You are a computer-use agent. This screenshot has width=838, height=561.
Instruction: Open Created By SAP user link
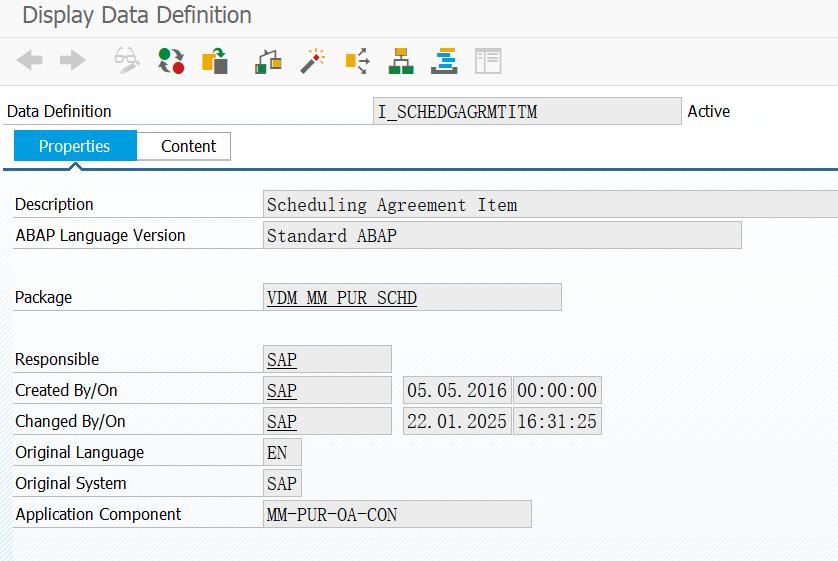tap(282, 391)
